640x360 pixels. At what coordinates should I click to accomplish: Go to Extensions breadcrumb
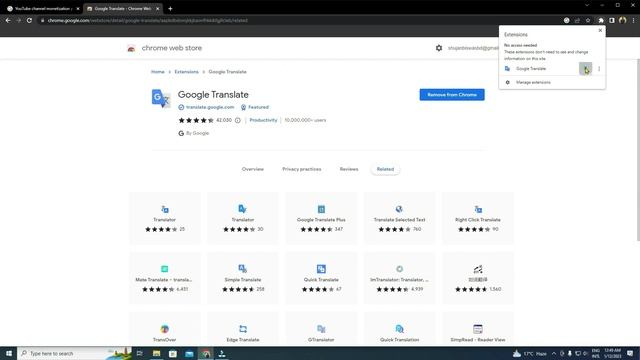click(x=186, y=72)
